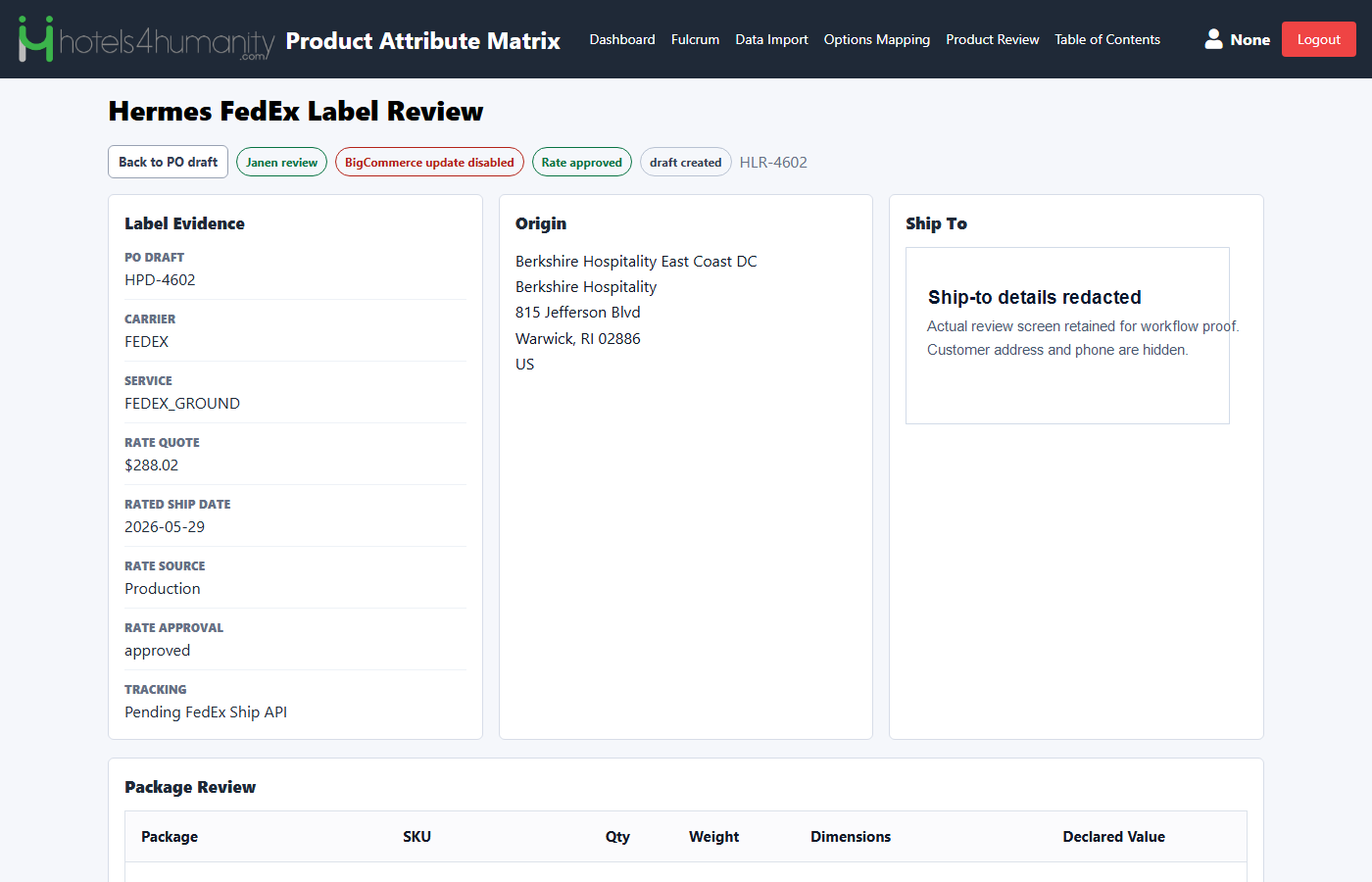Click the BigCommerce update disabled badge
The image size is (1372, 882).
(x=429, y=162)
